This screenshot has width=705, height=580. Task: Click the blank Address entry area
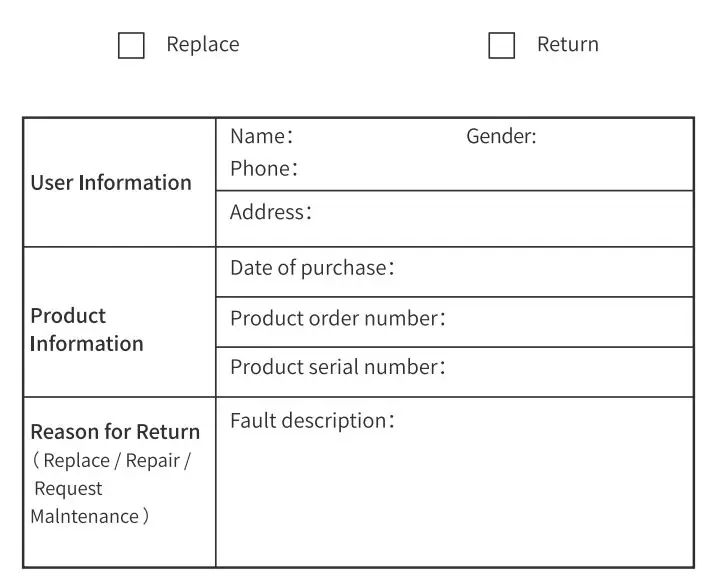click(500, 213)
